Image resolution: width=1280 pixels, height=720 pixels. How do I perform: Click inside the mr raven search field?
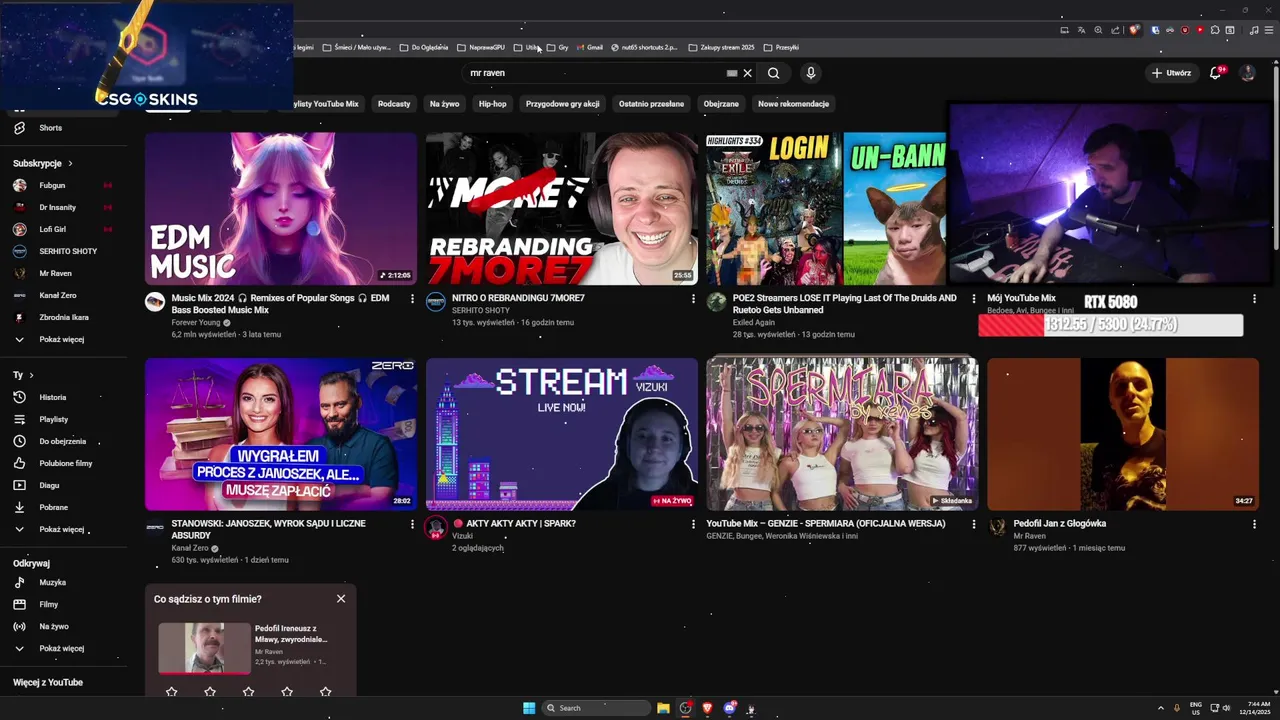(595, 73)
